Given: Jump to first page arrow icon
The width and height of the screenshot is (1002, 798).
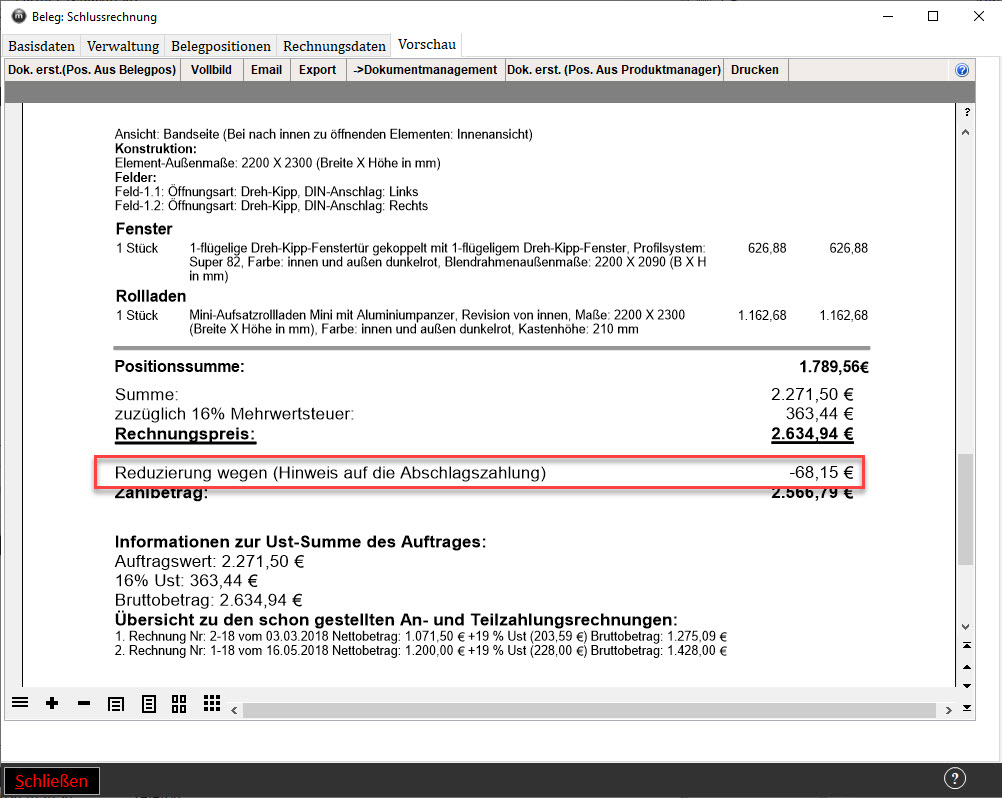Looking at the screenshot, I should 967,645.
